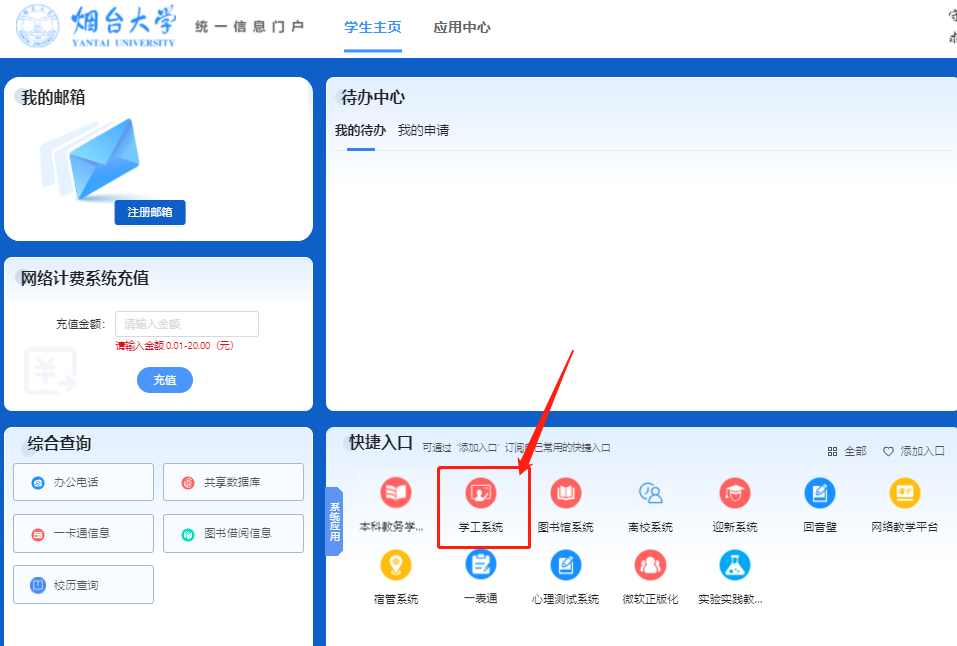Screen dimensions: 957x646
Task: Open the 微软正版化 icon
Action: (650, 566)
